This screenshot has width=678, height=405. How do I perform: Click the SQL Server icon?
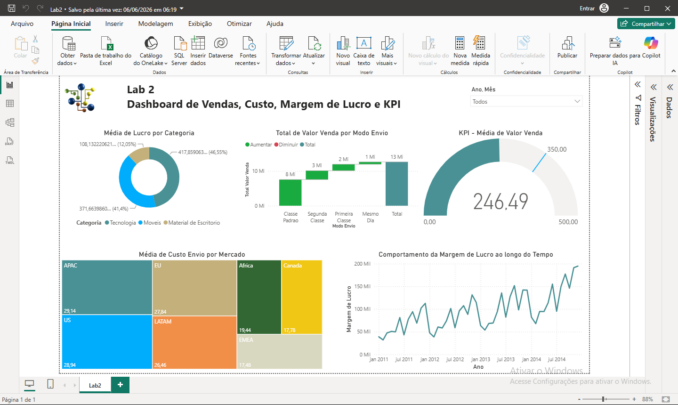[179, 44]
